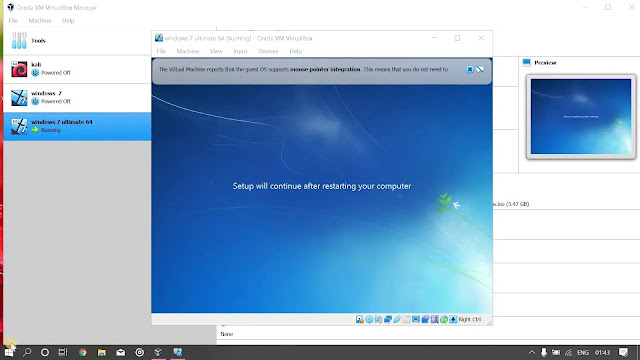Click the network adapter status icon
The image size is (640, 360).
point(388,319)
